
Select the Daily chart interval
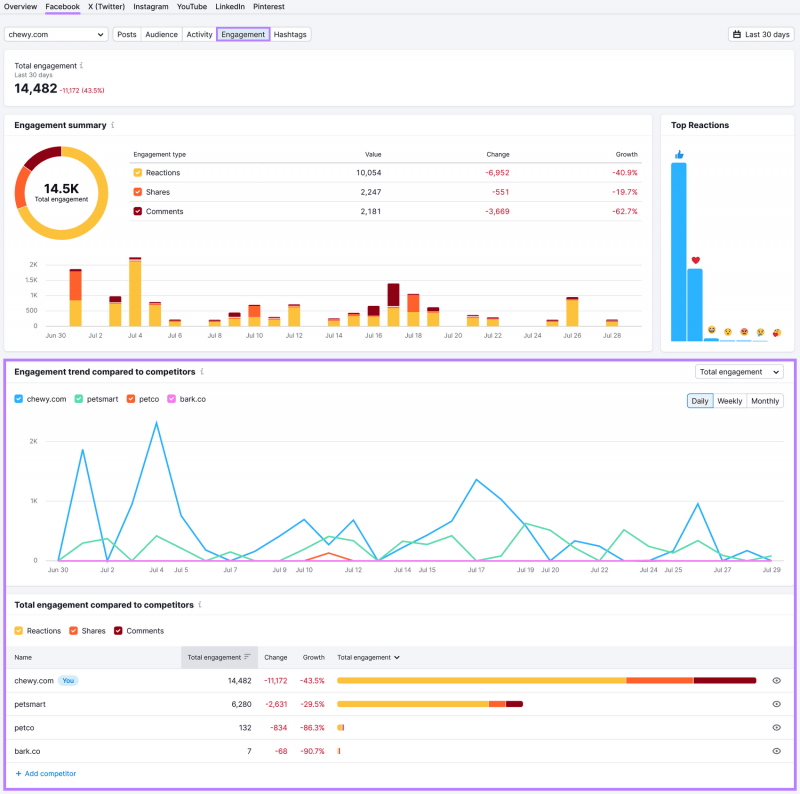point(699,401)
